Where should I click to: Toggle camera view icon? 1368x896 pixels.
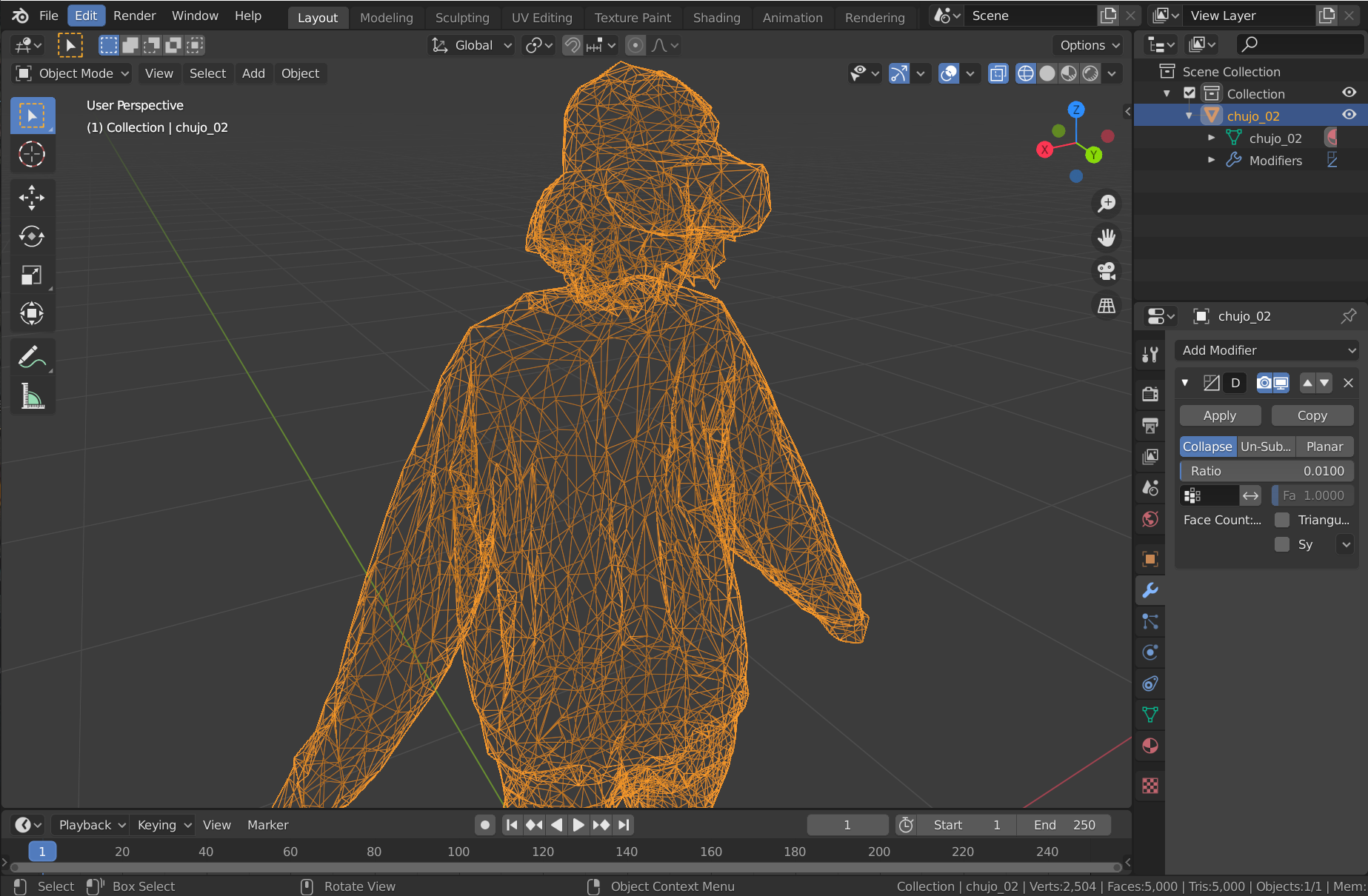point(1107,271)
